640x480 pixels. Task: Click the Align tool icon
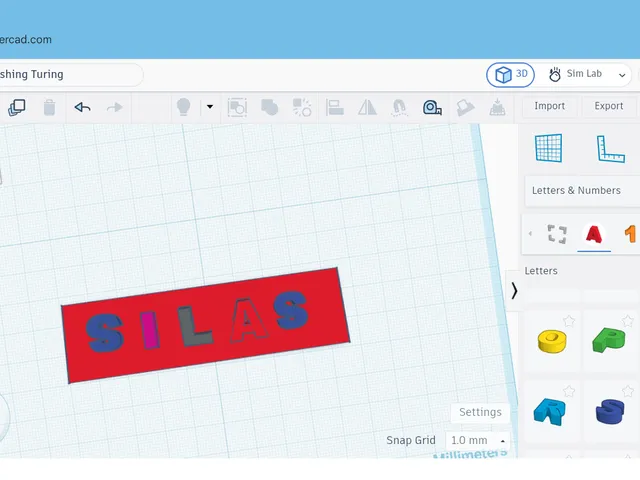pyautogui.click(x=335, y=108)
